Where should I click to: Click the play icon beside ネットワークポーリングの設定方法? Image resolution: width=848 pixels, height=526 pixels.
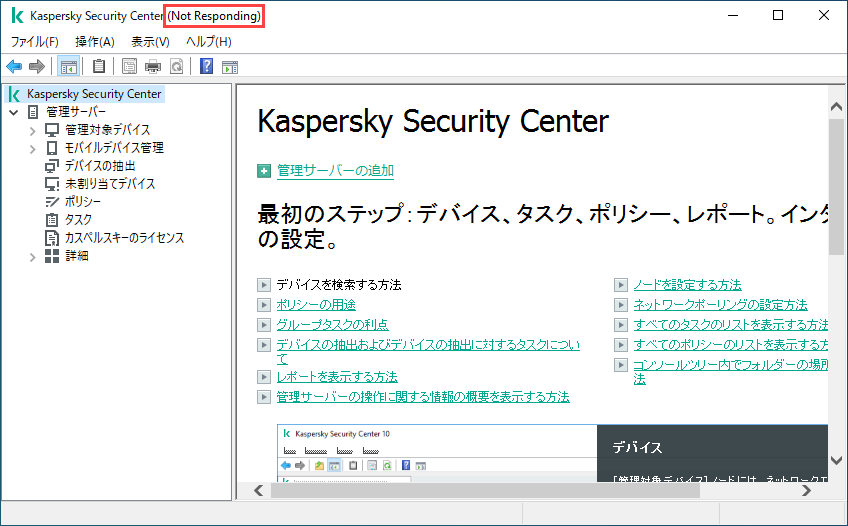pos(621,305)
